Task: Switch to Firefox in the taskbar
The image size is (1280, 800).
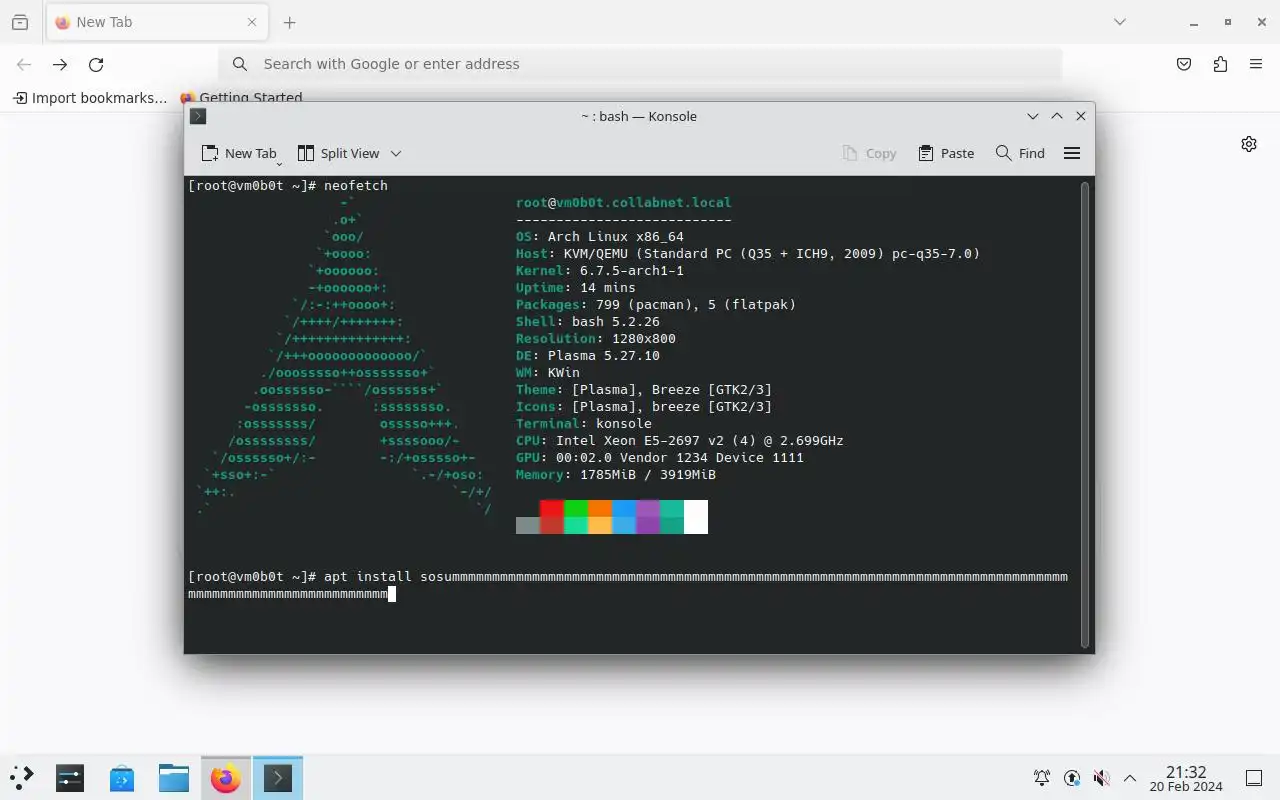Action: pyautogui.click(x=226, y=778)
